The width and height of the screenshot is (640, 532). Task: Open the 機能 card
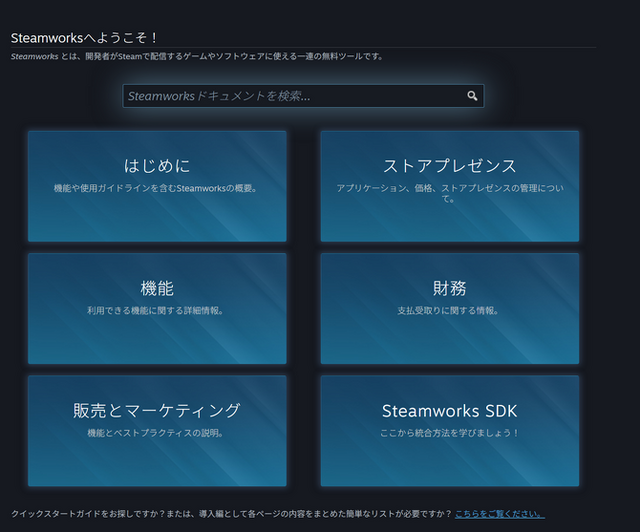[x=157, y=308]
